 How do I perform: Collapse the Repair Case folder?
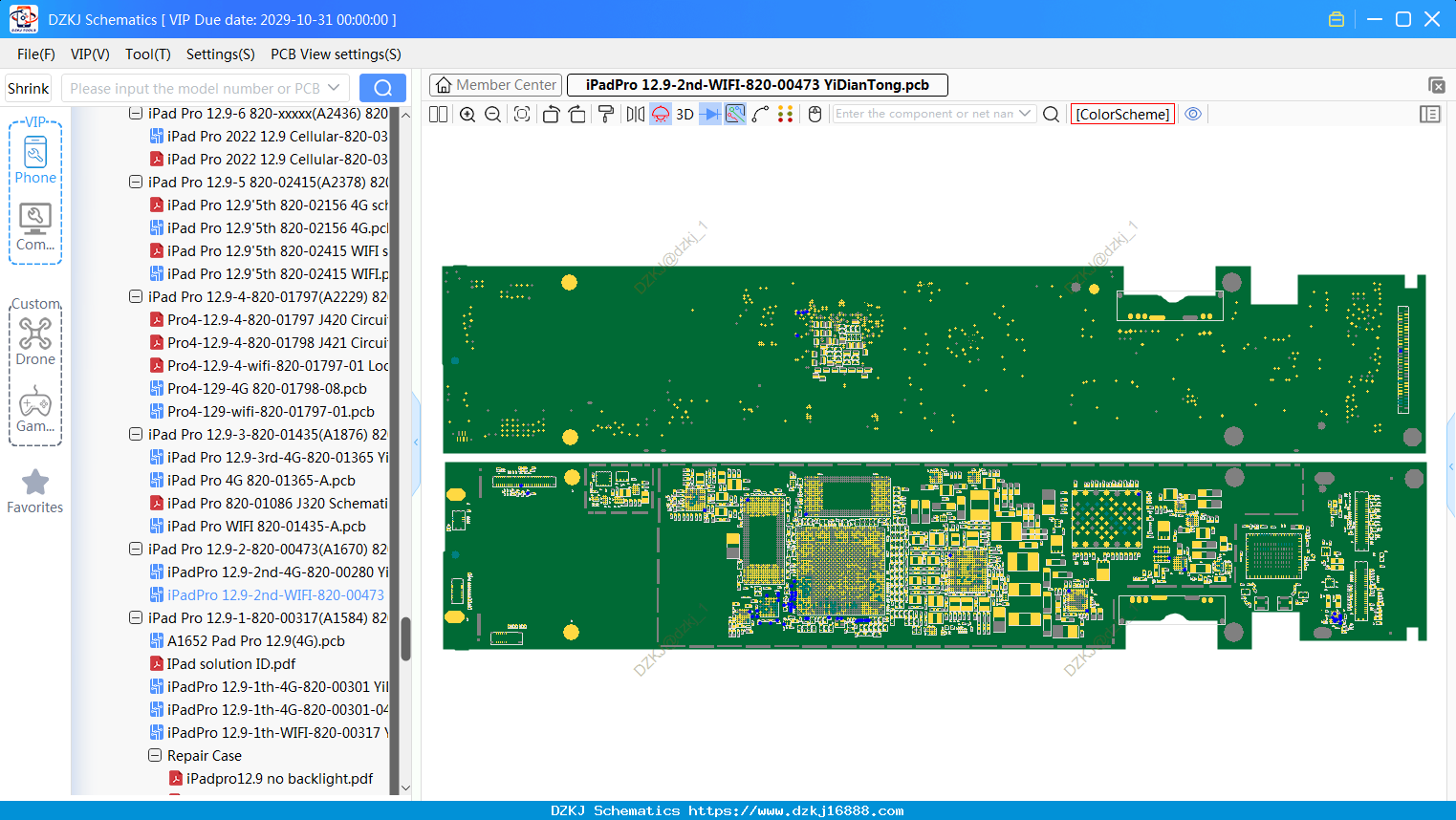(155, 756)
